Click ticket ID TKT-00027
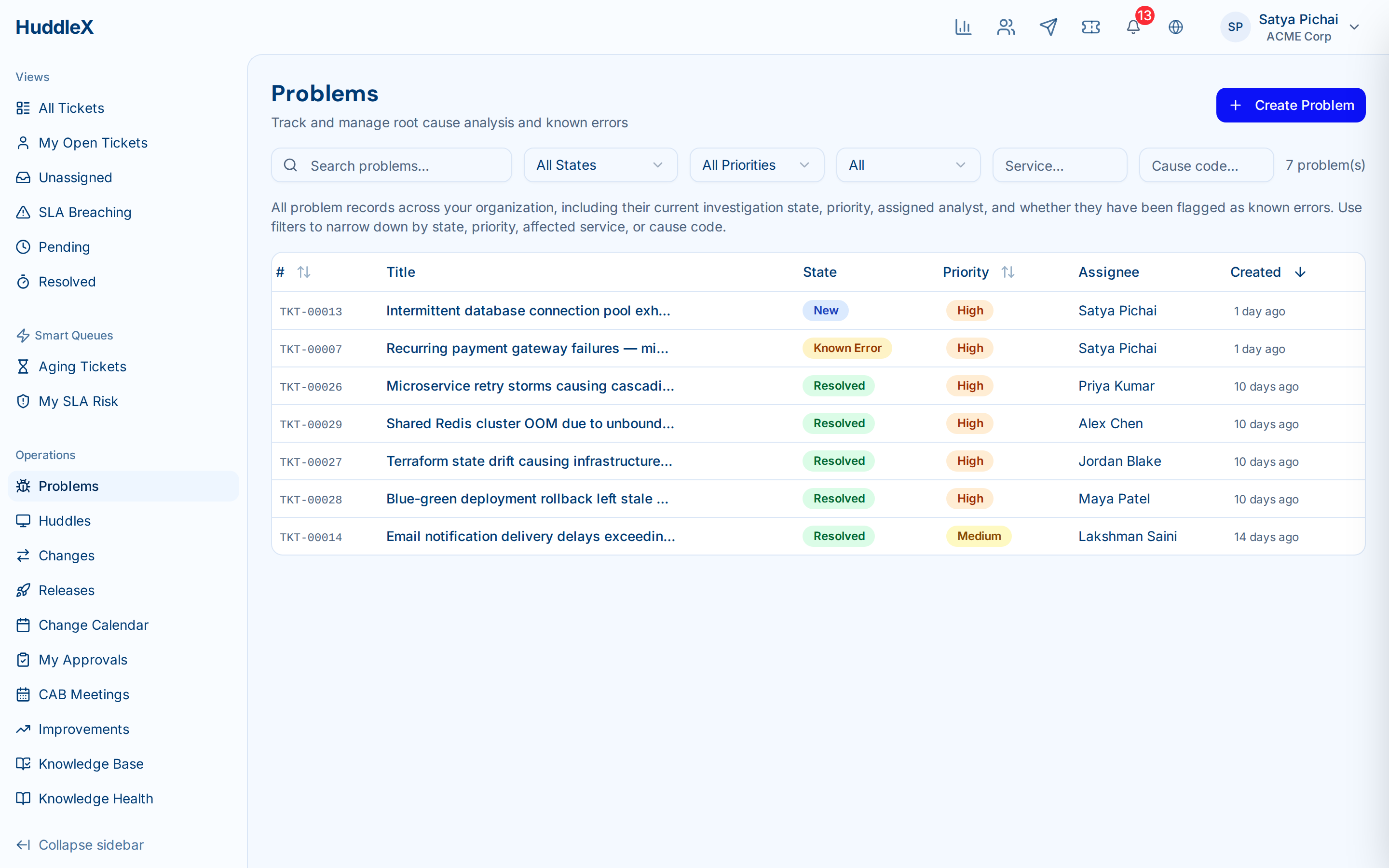Image resolution: width=1389 pixels, height=868 pixels. [311, 462]
